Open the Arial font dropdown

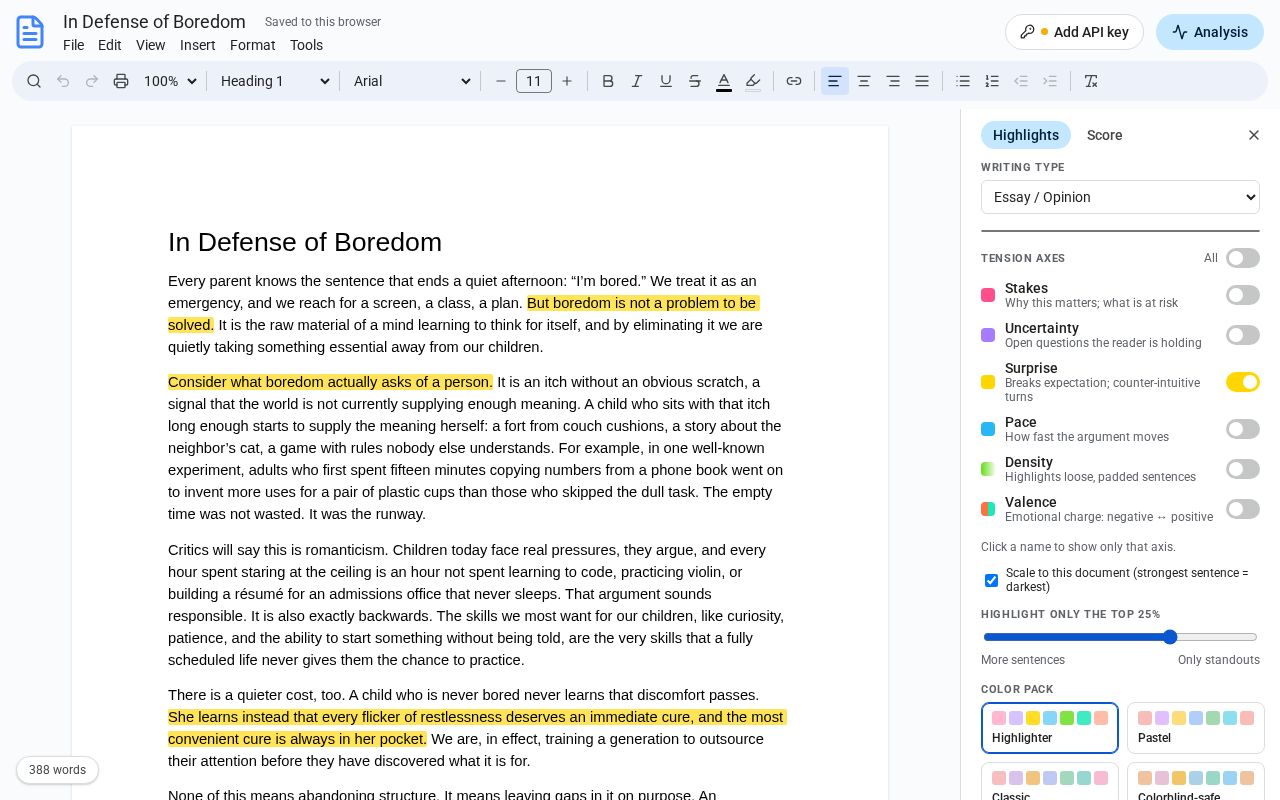[x=412, y=81]
